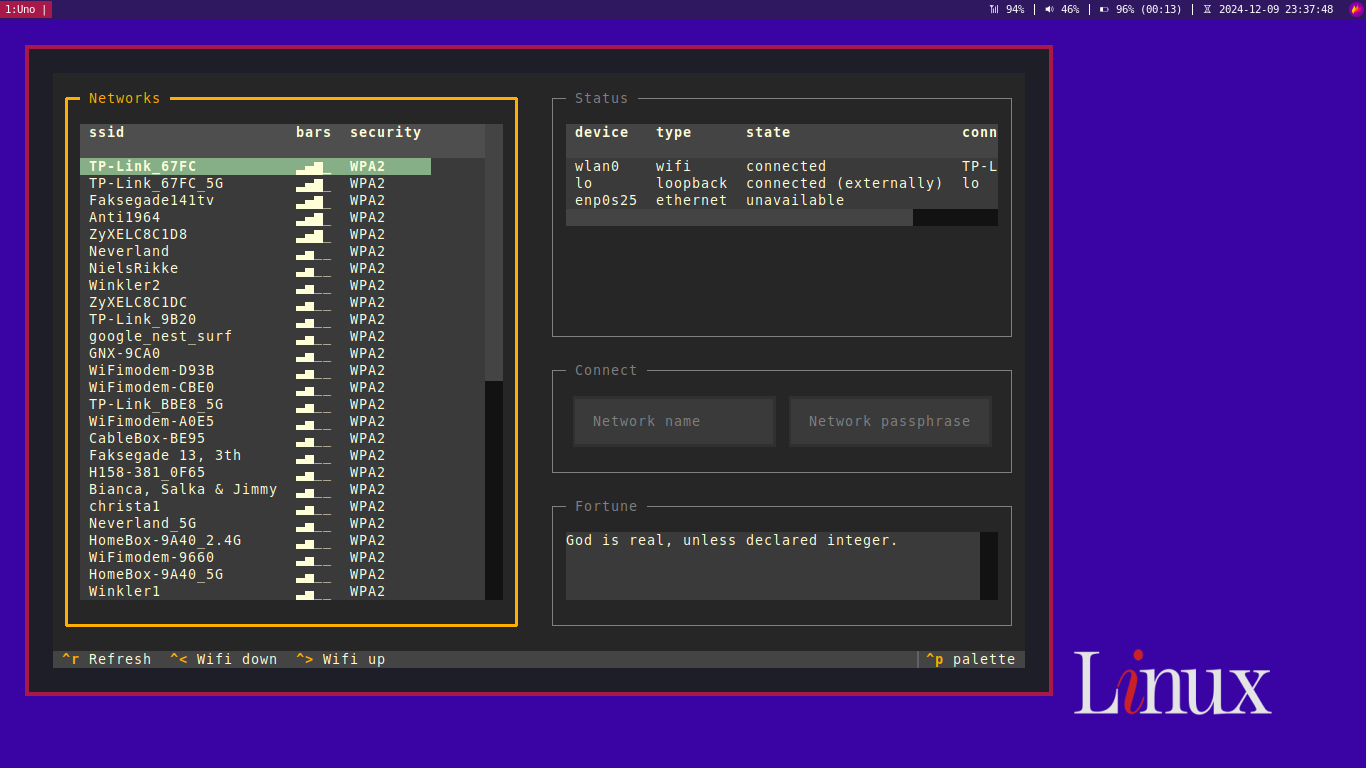Open the command palette from footer
The height and width of the screenshot is (768, 1366).
(970, 659)
